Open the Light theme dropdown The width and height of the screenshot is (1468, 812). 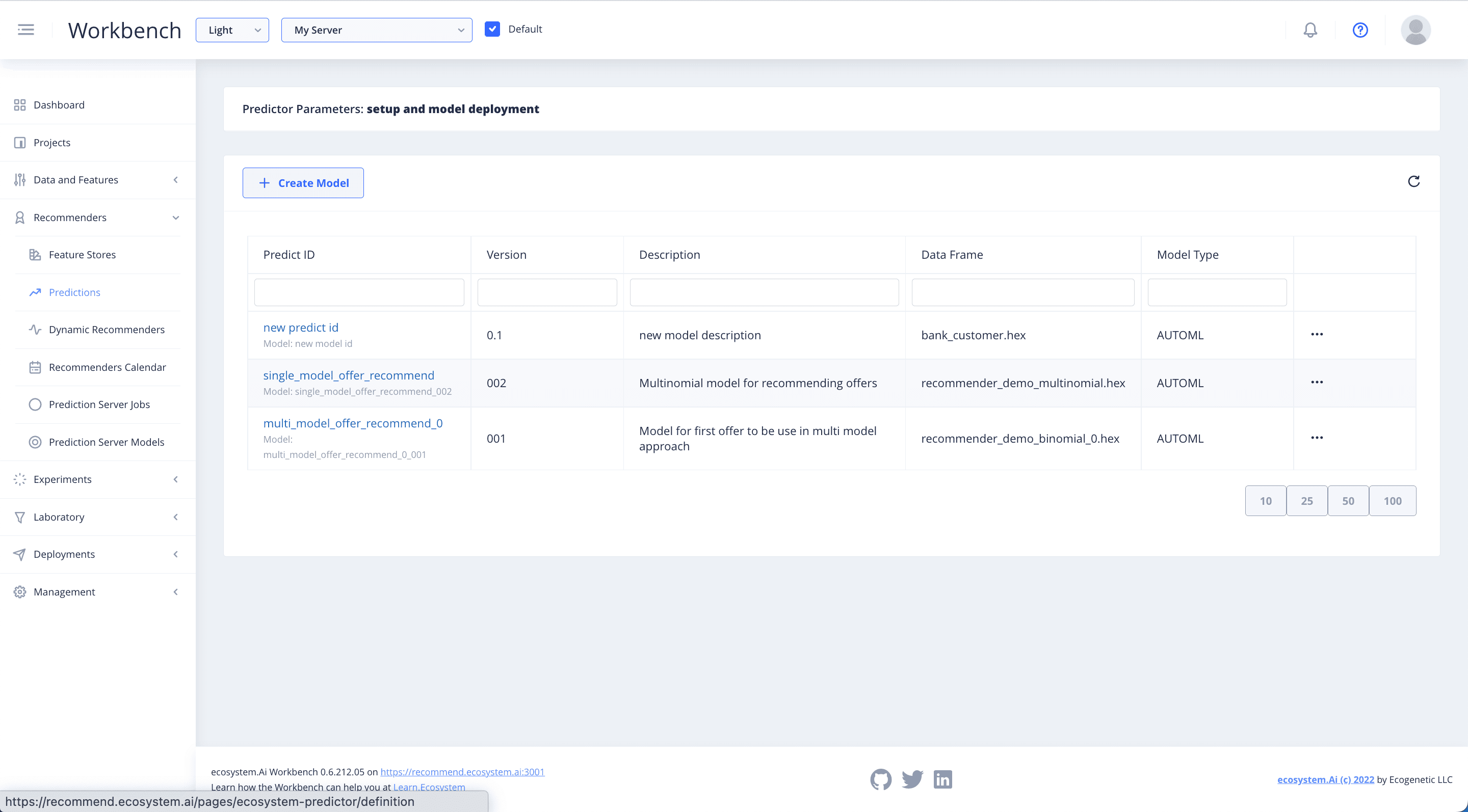coord(232,30)
